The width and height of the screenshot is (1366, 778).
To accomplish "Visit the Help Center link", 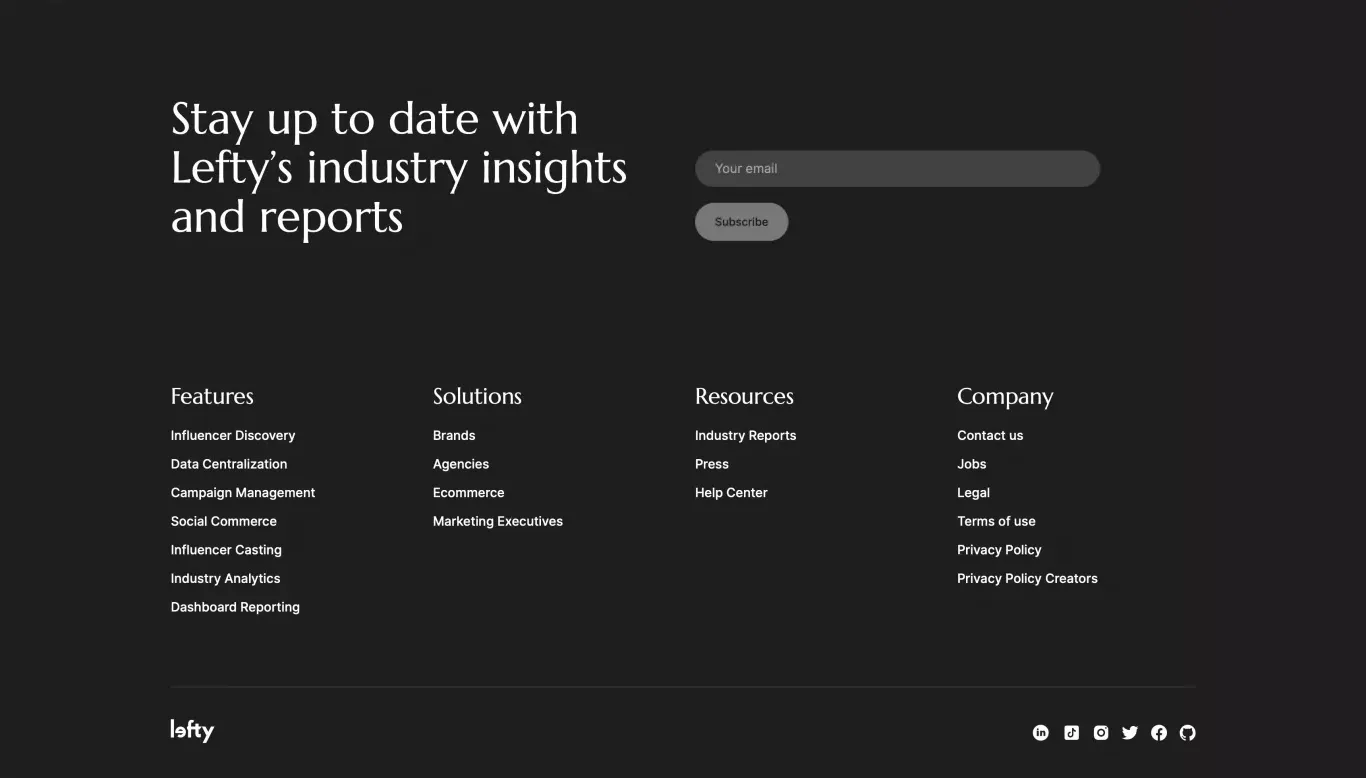I will tap(731, 493).
